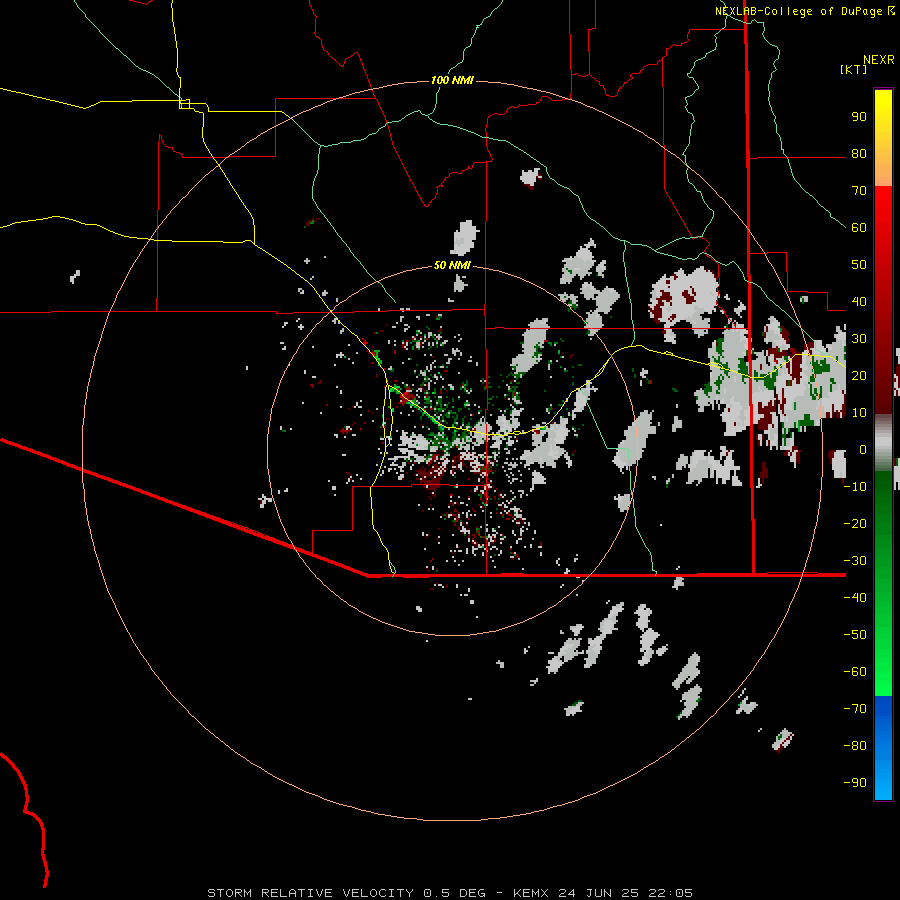Click the -70 value on velocity scale
The height and width of the screenshot is (900, 900).
click(x=855, y=709)
